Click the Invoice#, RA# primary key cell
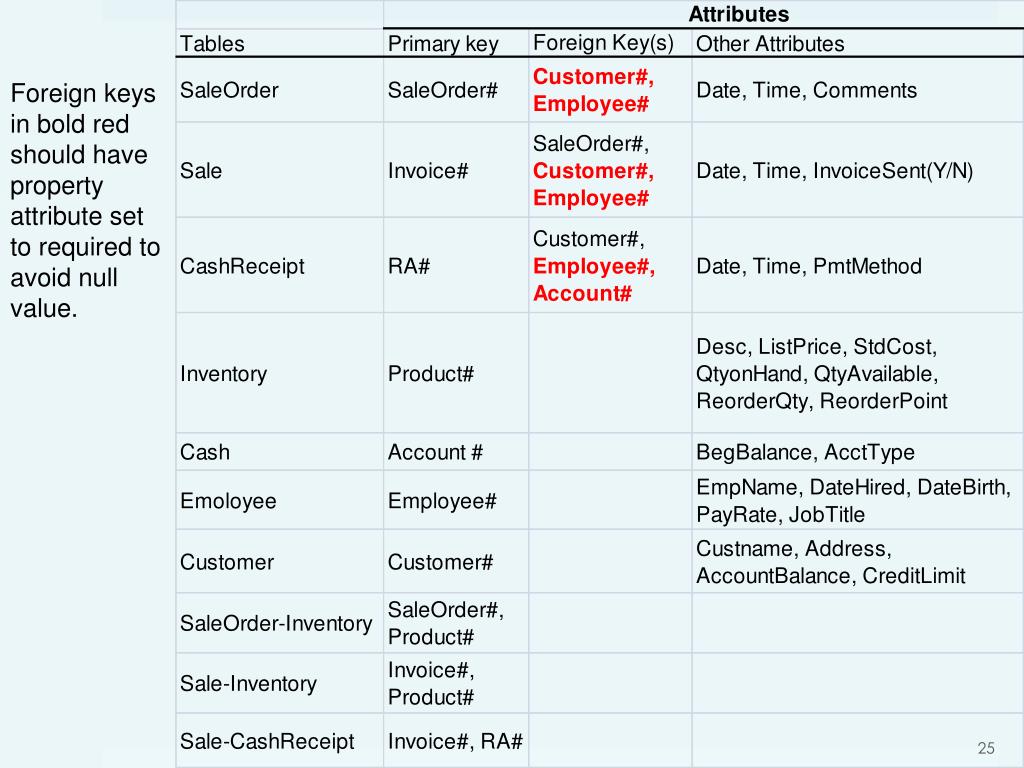The height and width of the screenshot is (768, 1024). click(455, 742)
